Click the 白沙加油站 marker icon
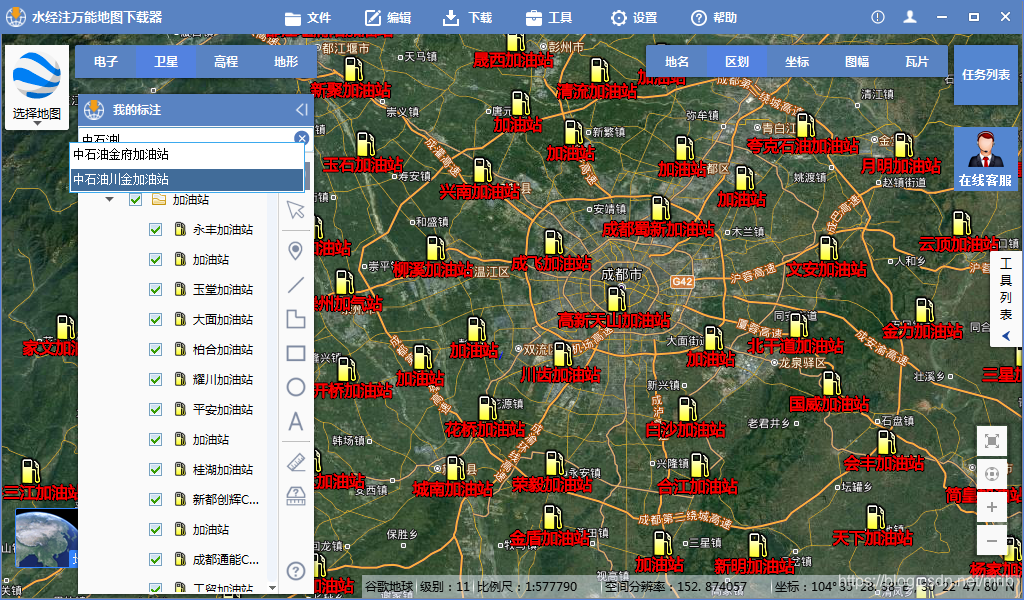The height and width of the screenshot is (600, 1024). (x=687, y=409)
